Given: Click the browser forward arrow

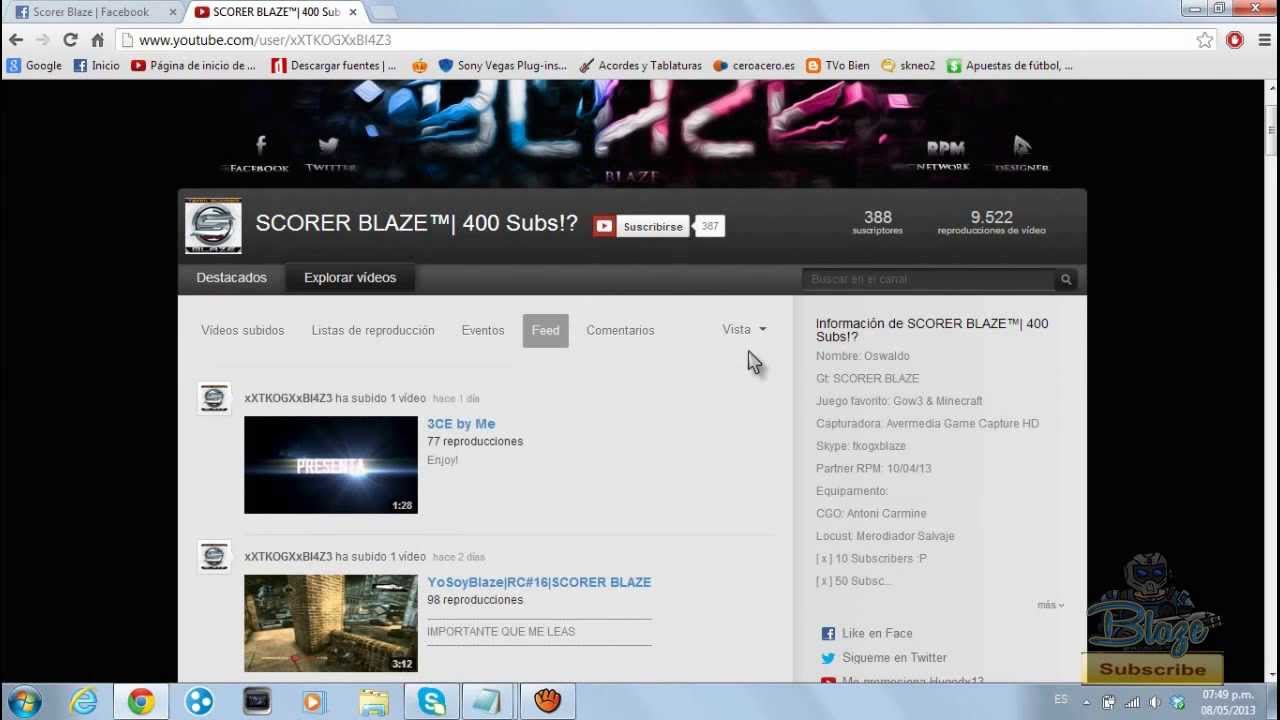Looking at the screenshot, I should click(42, 40).
